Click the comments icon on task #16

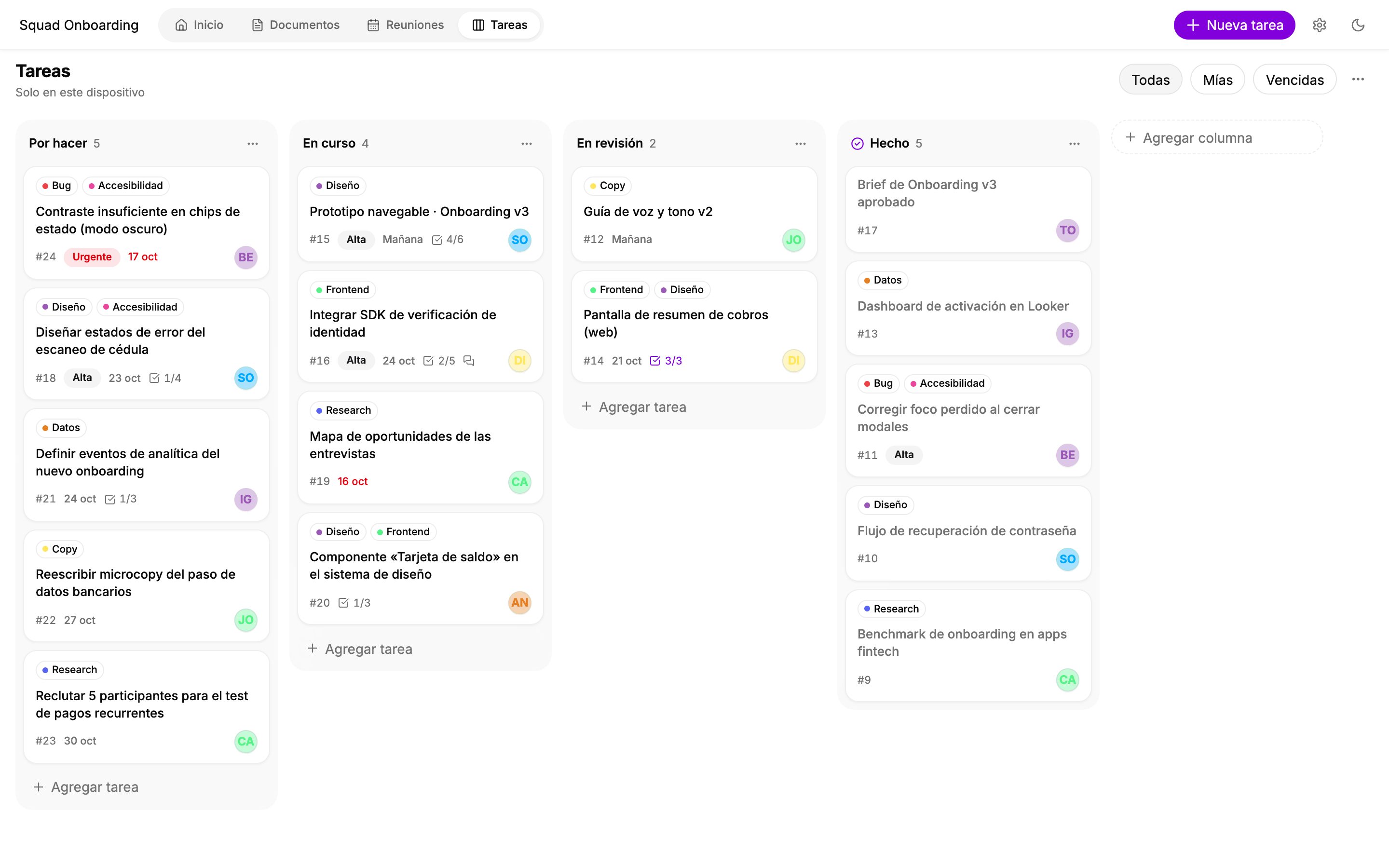469,361
